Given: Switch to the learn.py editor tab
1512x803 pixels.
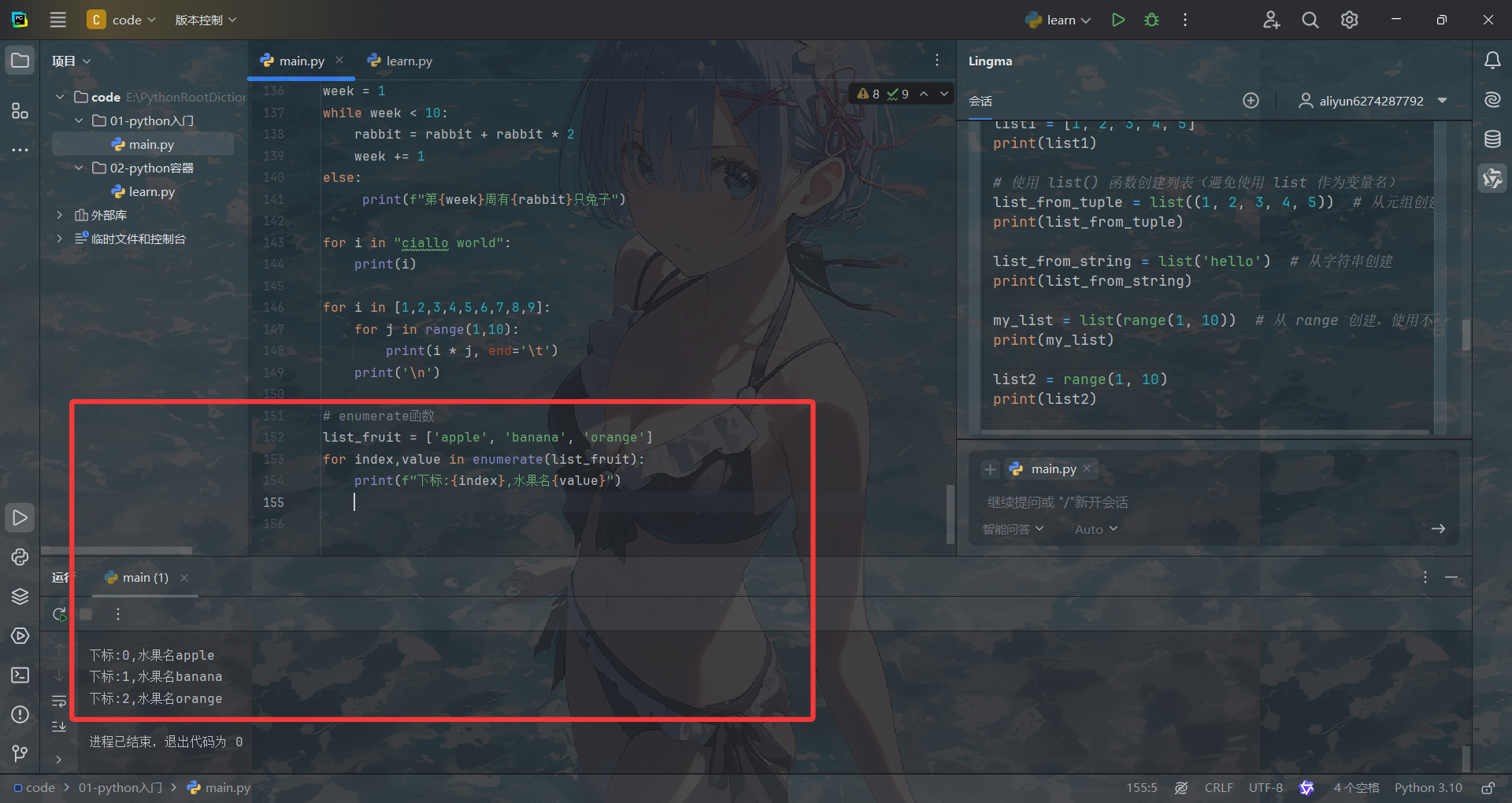Looking at the screenshot, I should click(x=400, y=61).
